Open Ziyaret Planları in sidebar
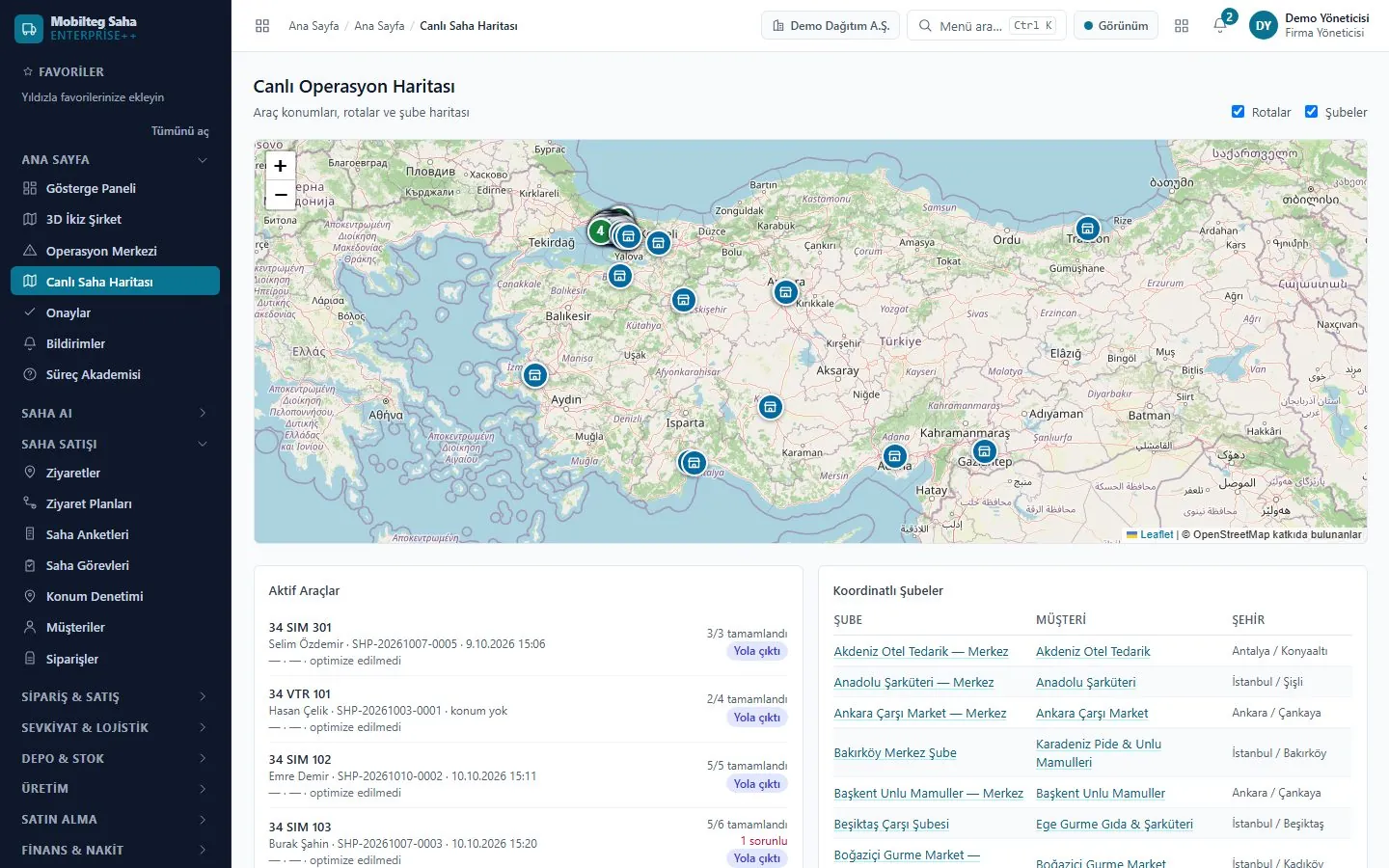Image resolution: width=1389 pixels, height=868 pixels. point(115,503)
